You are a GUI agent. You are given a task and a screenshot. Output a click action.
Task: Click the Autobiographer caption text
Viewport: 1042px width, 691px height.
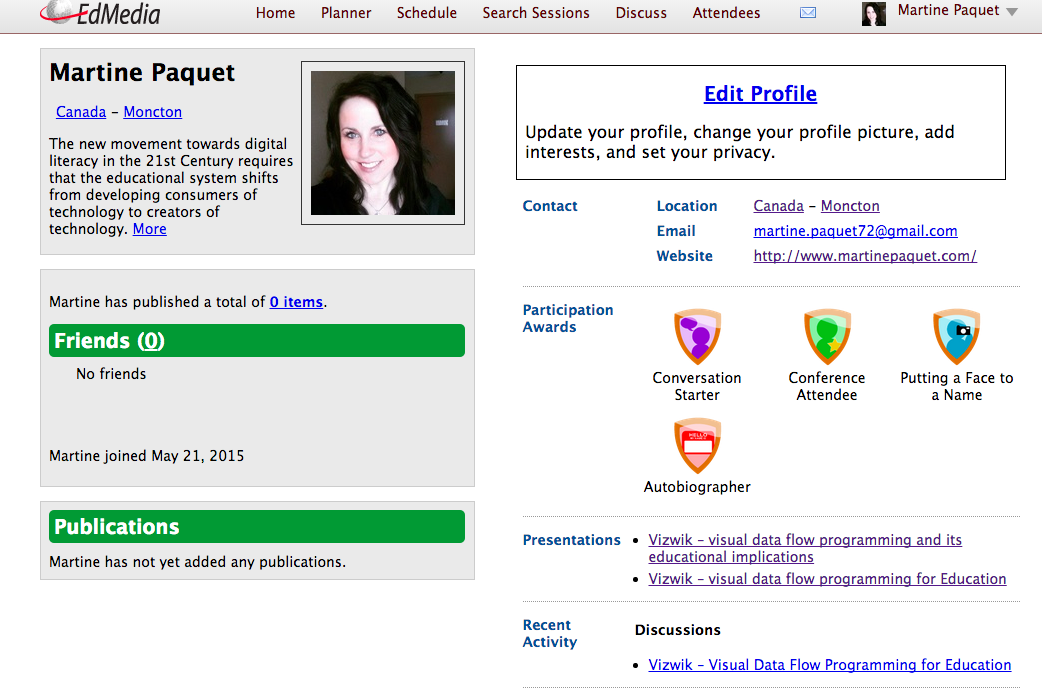pos(697,487)
